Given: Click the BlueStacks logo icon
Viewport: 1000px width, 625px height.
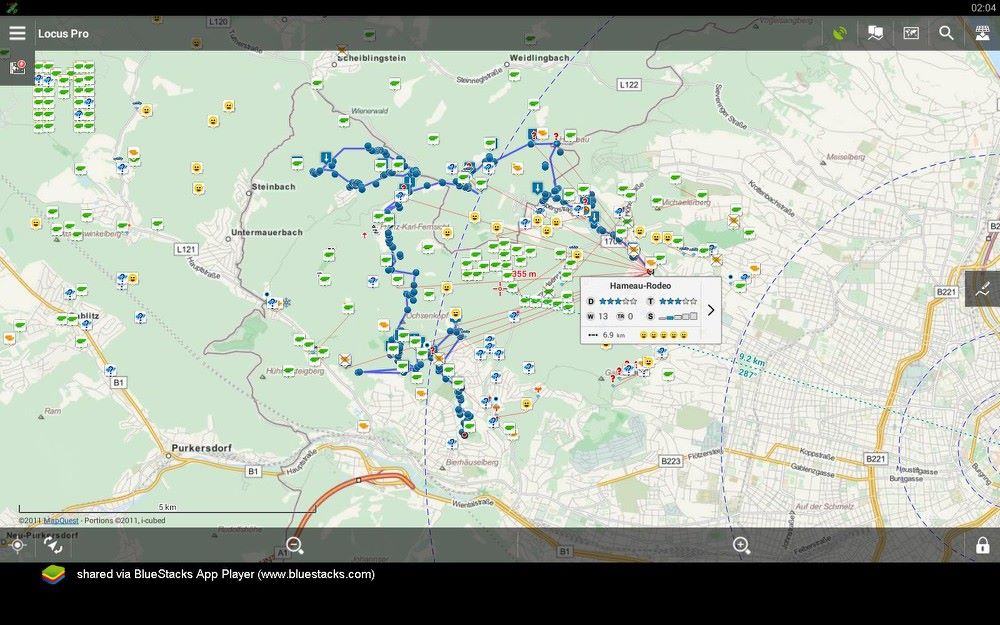Looking at the screenshot, I should [53, 574].
